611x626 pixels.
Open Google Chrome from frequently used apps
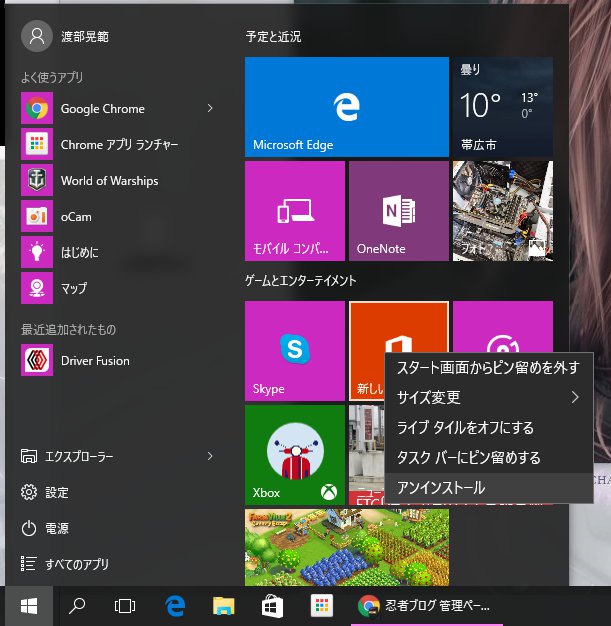coord(118,108)
